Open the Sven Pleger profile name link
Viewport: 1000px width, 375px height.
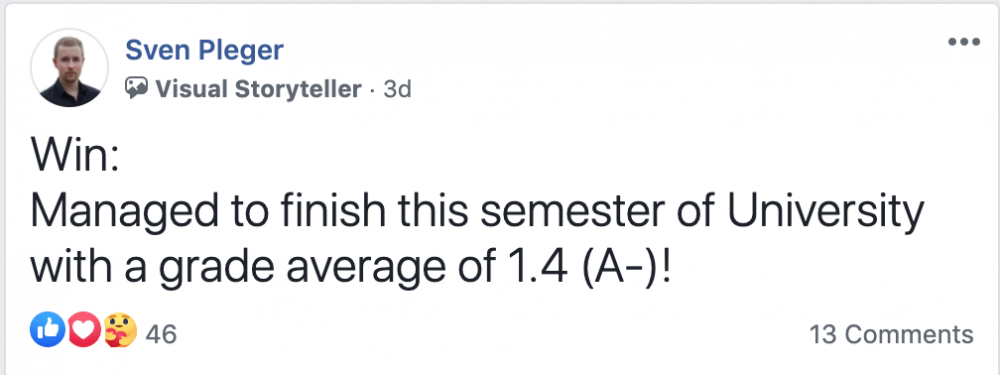tap(204, 50)
